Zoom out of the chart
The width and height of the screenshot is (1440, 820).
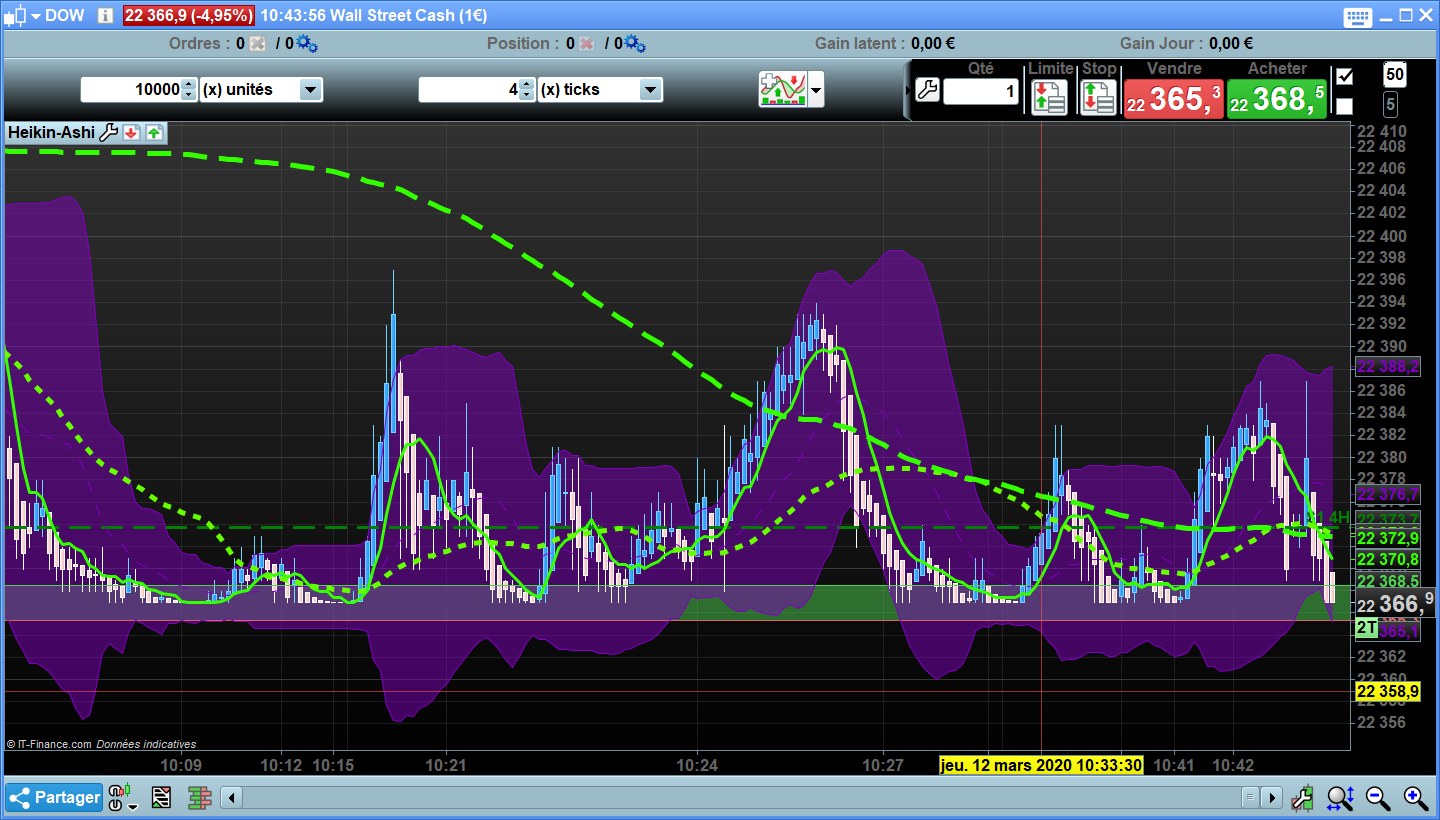pos(1378,797)
